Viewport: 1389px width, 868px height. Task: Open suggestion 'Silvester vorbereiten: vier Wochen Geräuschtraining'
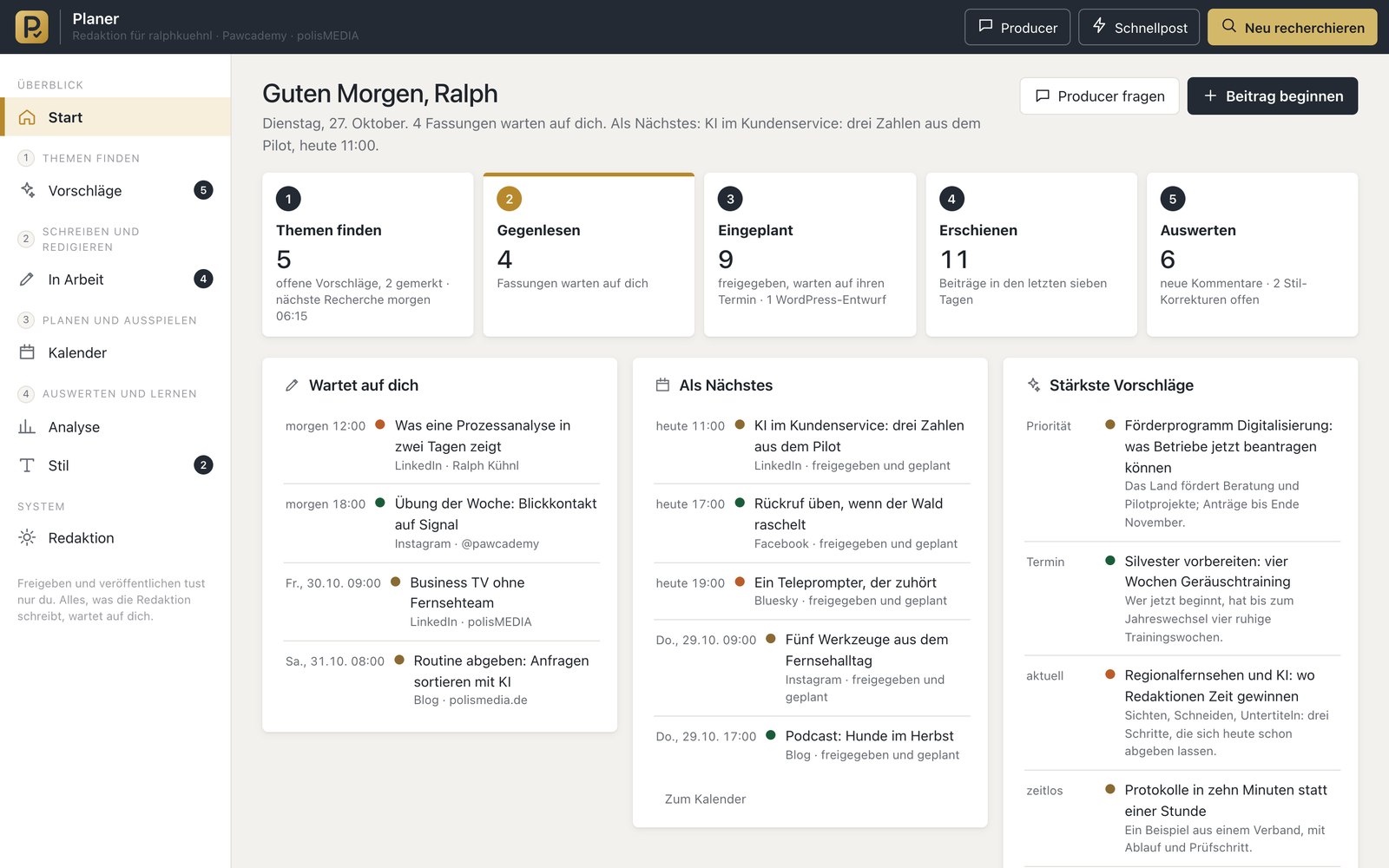pos(1182,598)
